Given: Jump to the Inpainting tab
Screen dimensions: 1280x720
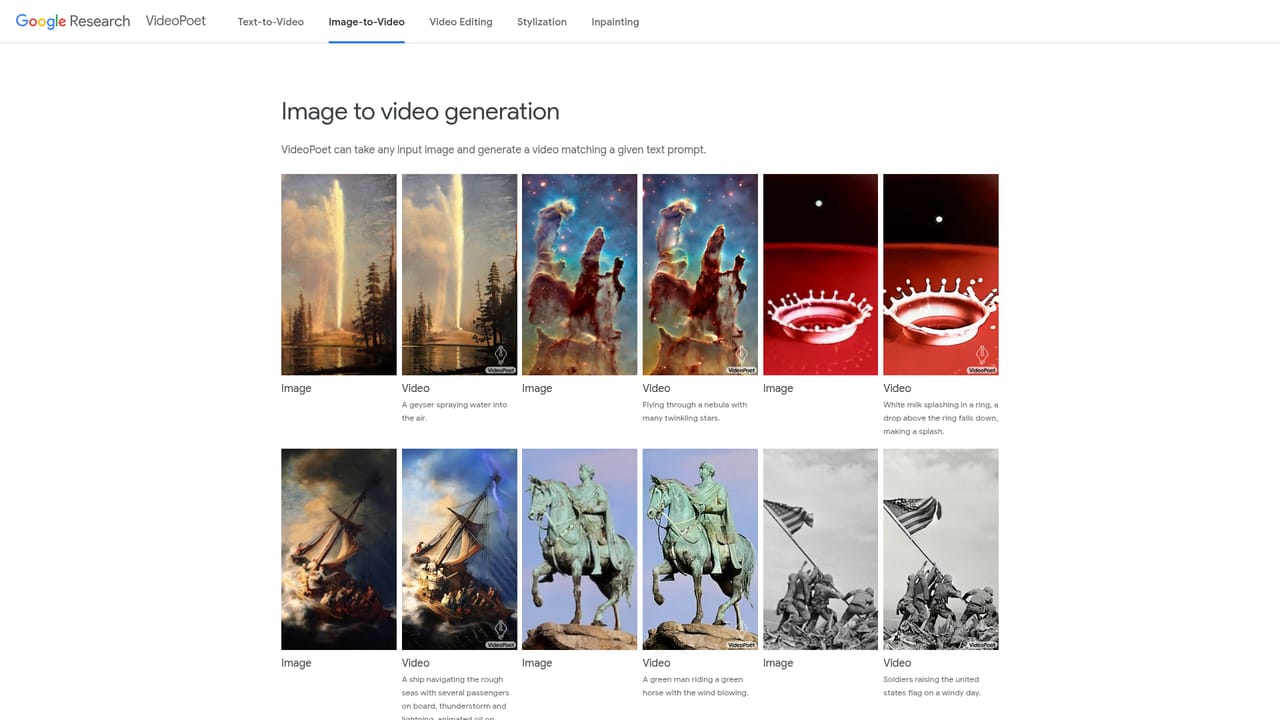Looking at the screenshot, I should pos(615,22).
